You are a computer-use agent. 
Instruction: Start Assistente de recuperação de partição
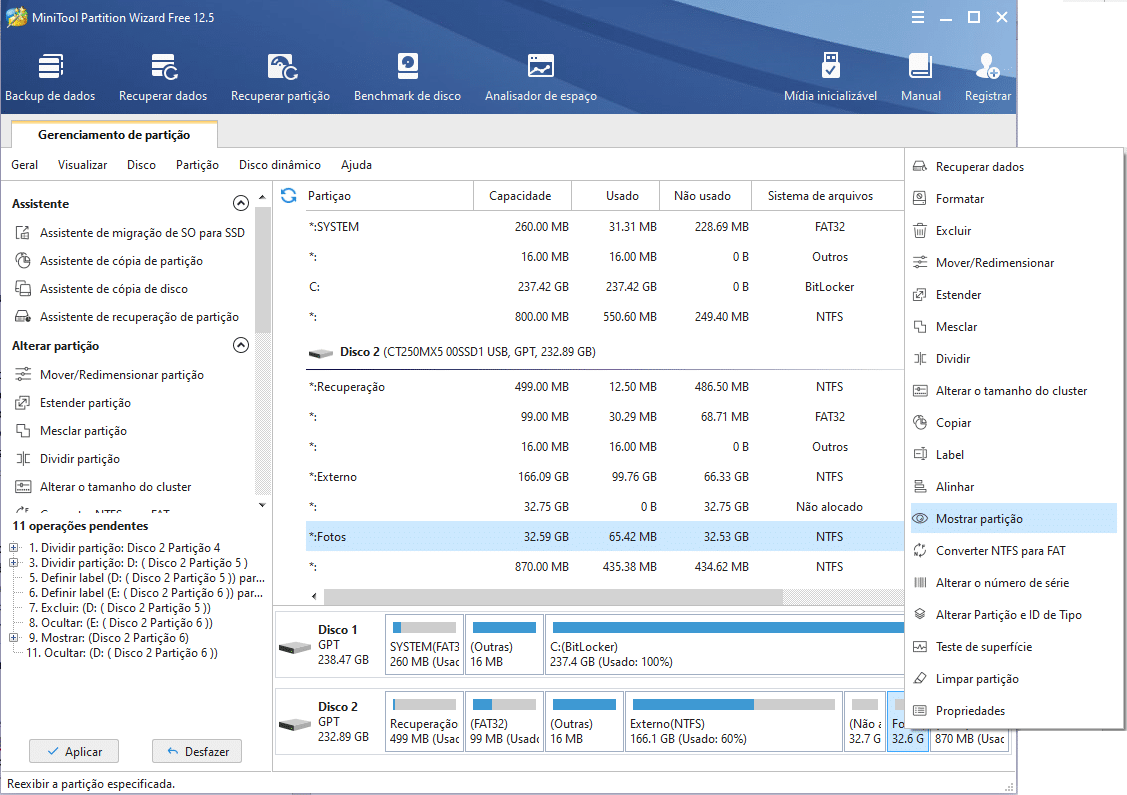[x=127, y=317]
